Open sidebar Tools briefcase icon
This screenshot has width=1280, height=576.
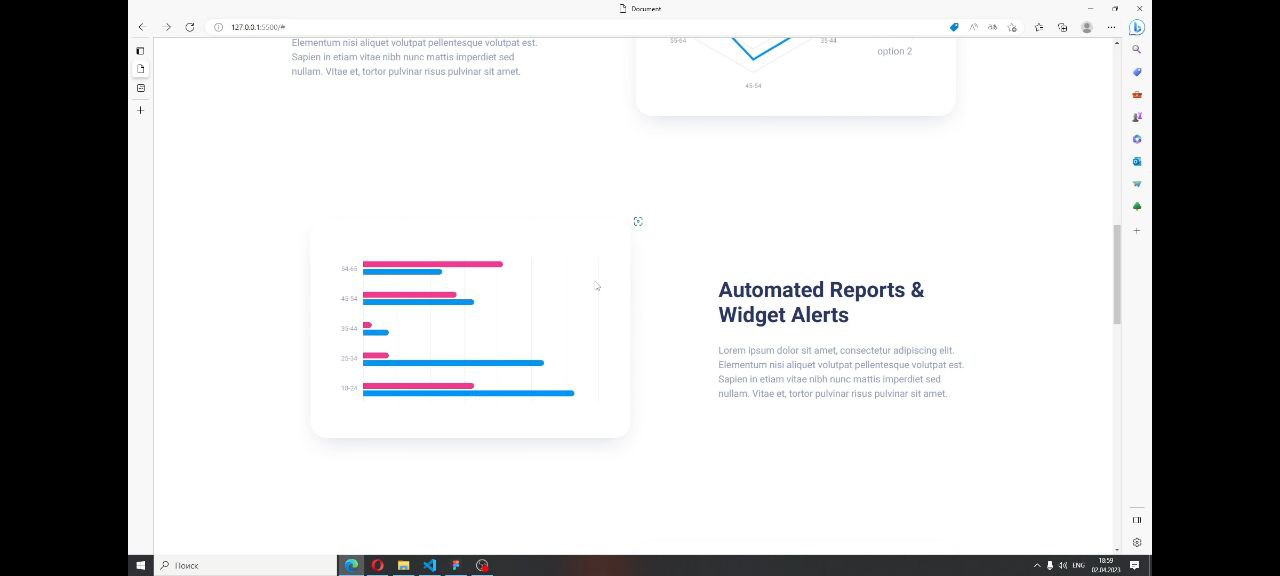[1137, 94]
